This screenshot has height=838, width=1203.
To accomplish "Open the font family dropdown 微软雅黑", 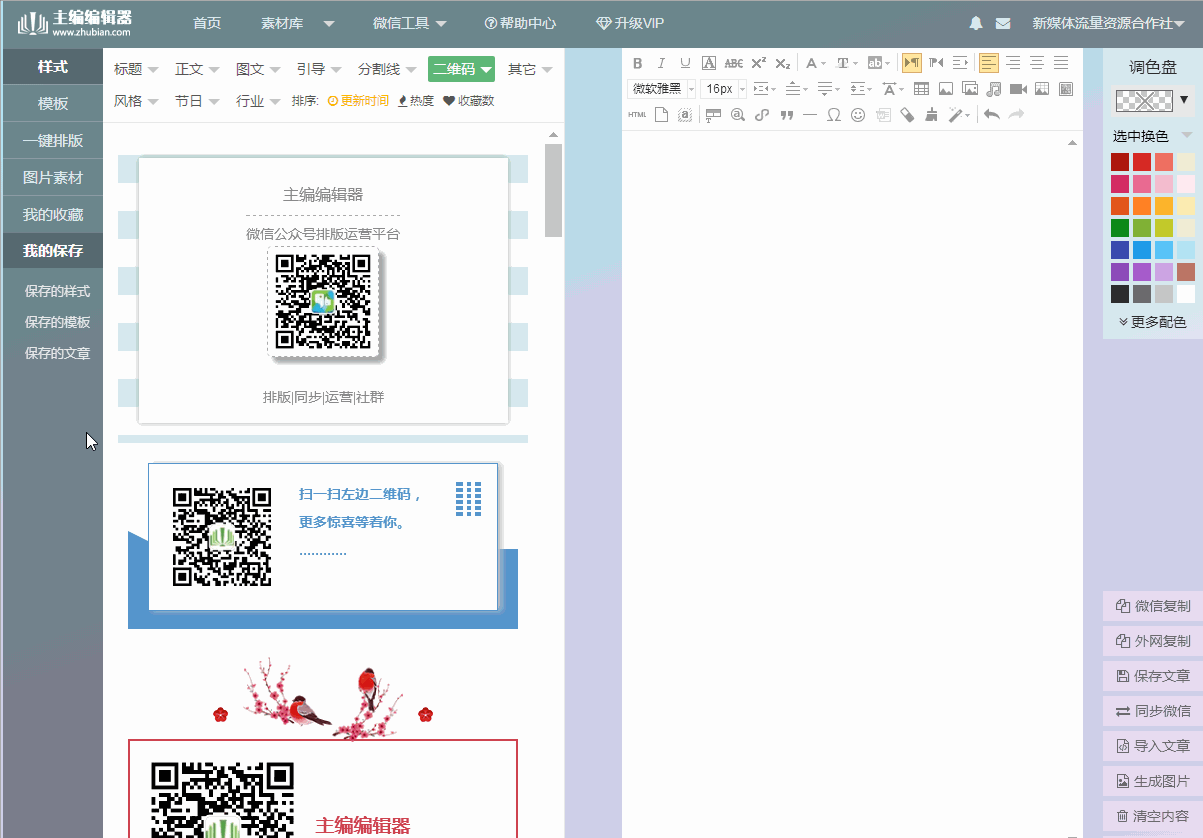I will [661, 89].
